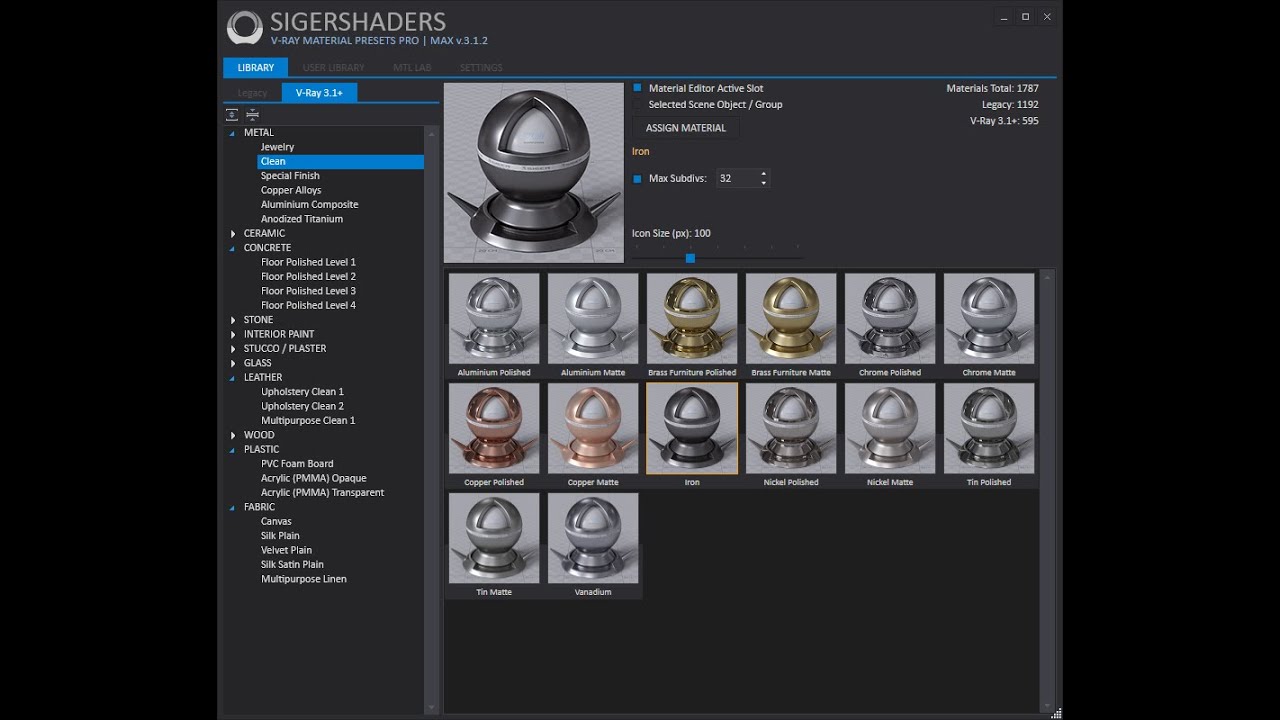Decrease Max Subdivs with down arrow

click(764, 183)
